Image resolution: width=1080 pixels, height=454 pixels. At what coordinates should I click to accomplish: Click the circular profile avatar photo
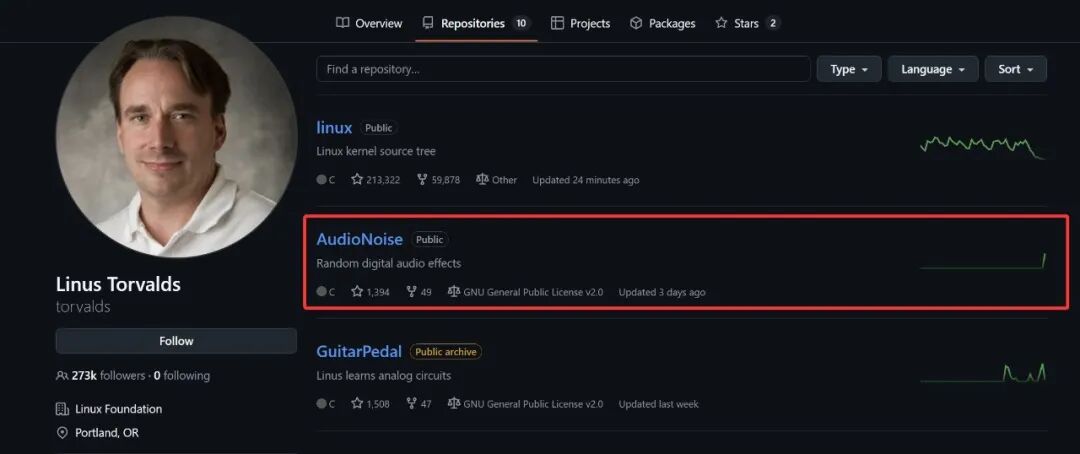pyautogui.click(x=176, y=137)
